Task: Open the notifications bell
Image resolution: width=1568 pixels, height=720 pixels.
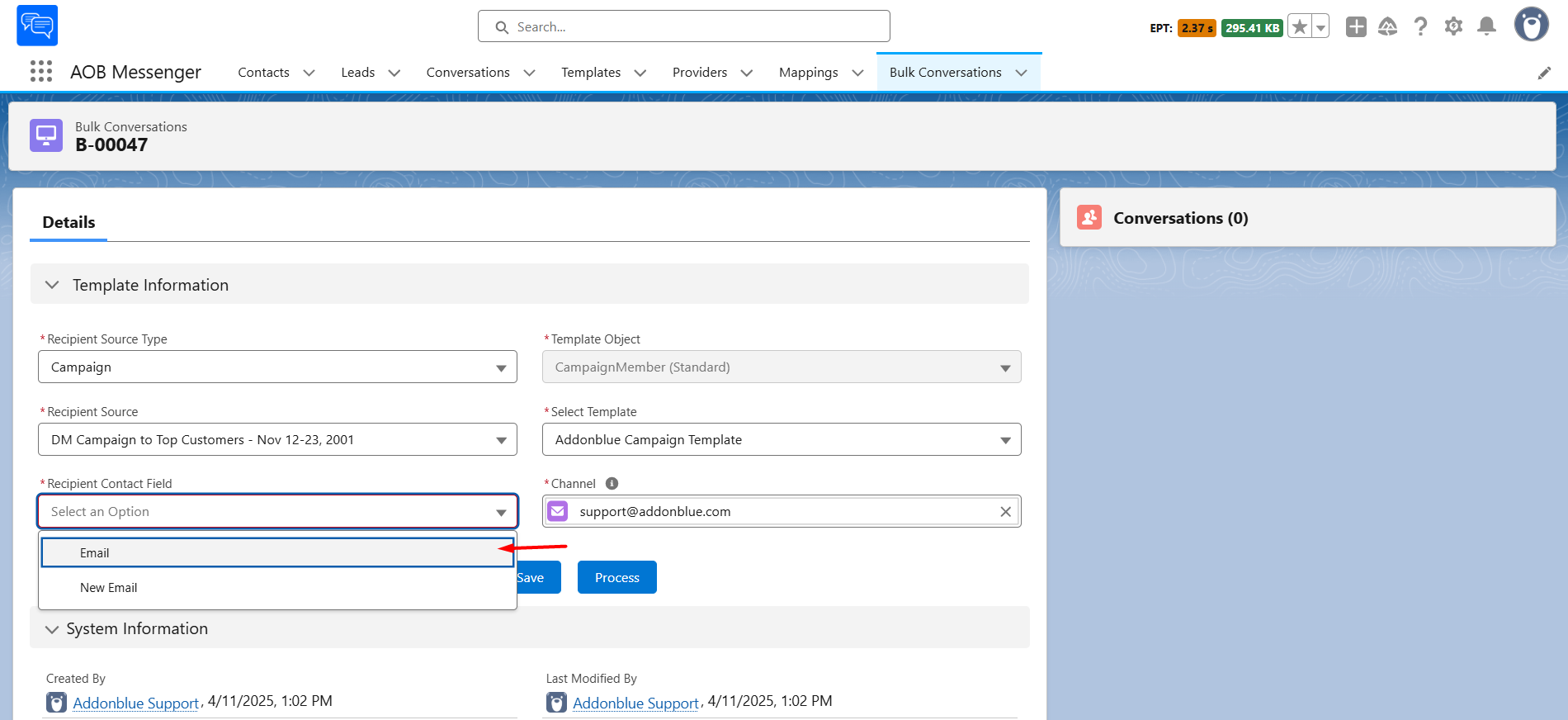Action: [x=1486, y=27]
